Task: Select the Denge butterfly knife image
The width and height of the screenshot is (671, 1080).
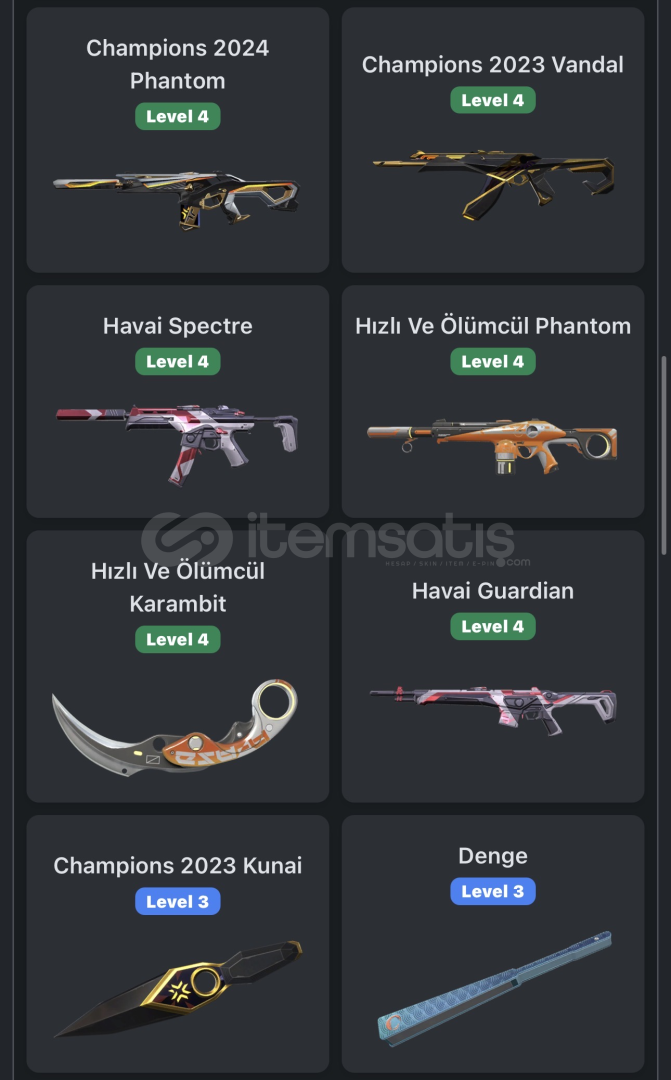Action: pyautogui.click(x=494, y=989)
